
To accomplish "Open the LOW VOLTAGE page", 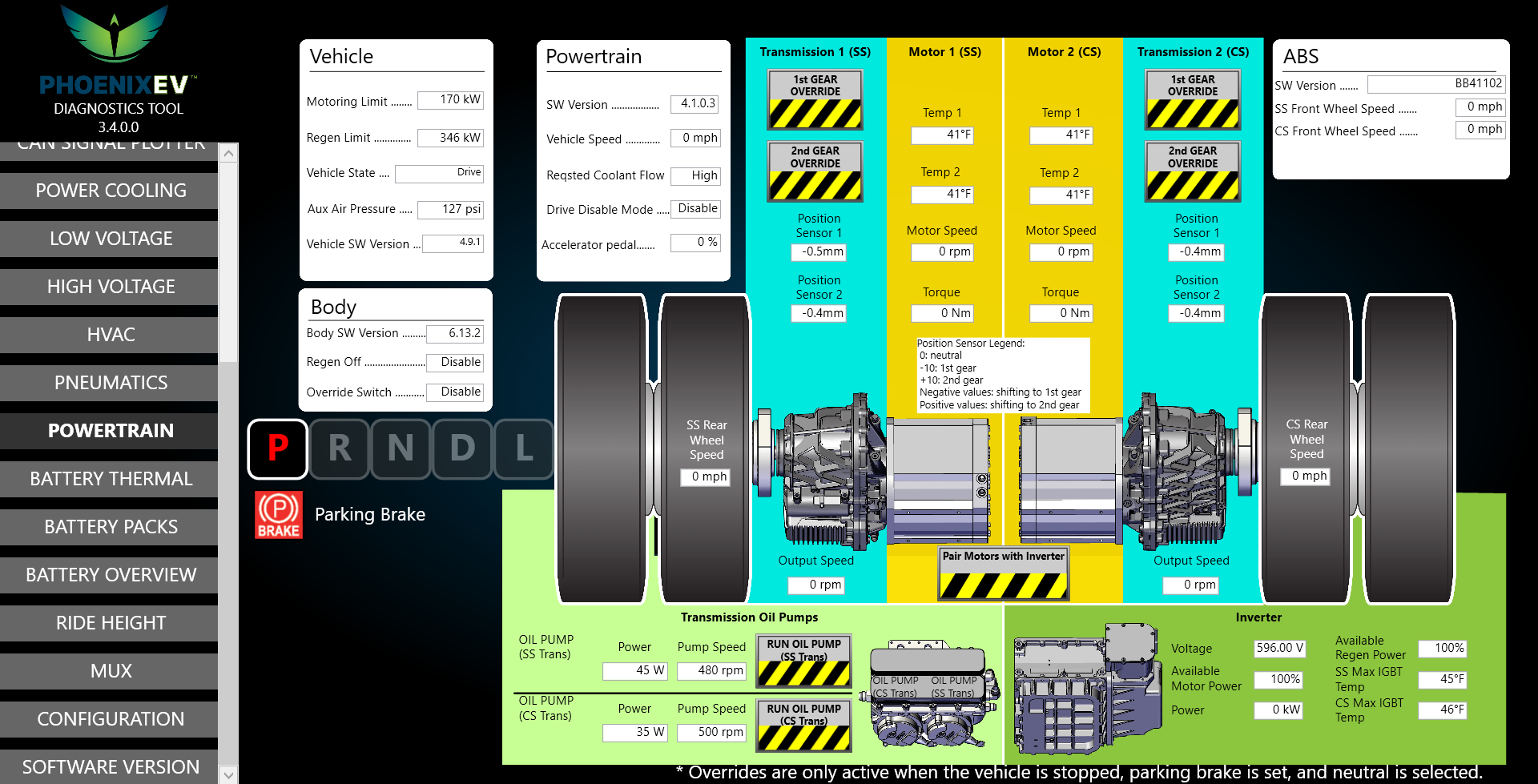I will point(111,239).
